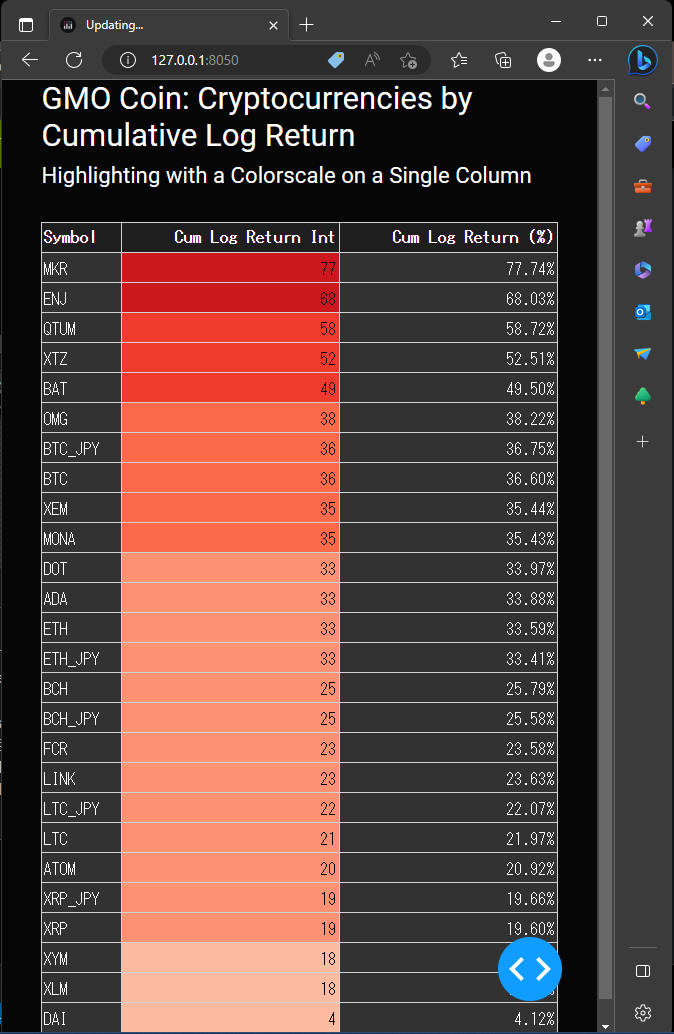Select the MONA symbol cell

[x=81, y=538]
